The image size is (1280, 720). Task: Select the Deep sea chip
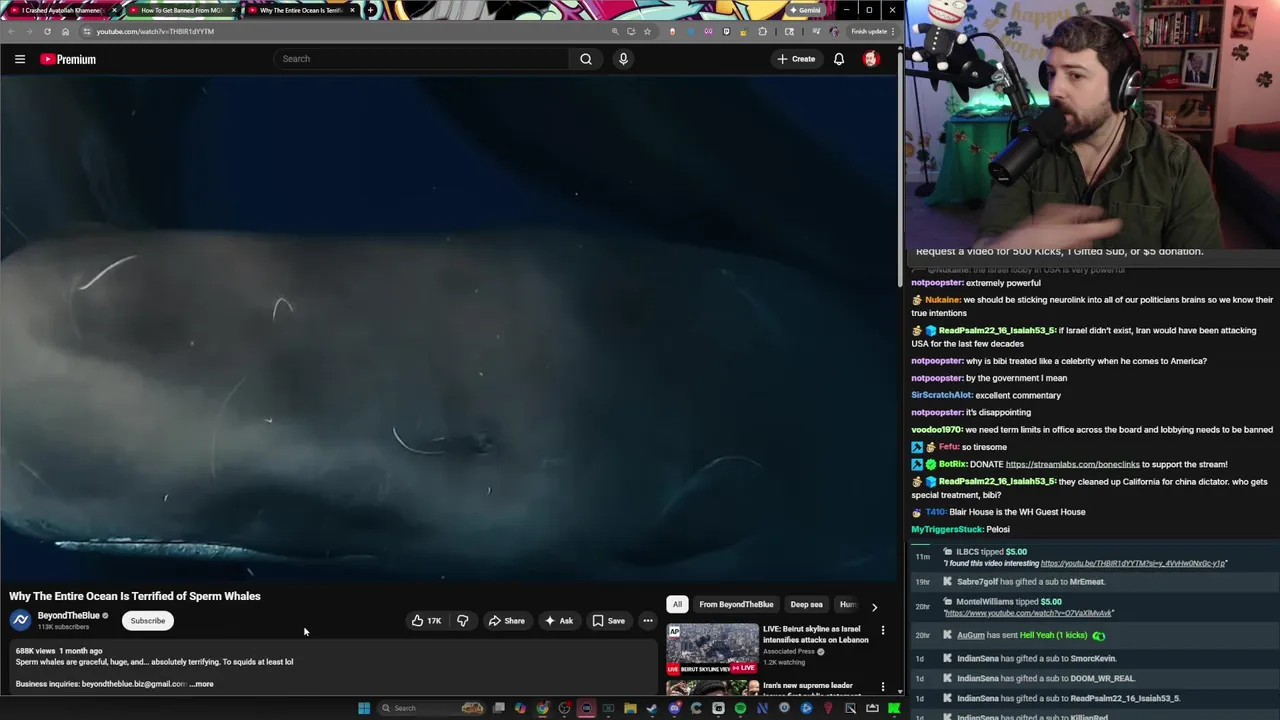[x=806, y=604]
